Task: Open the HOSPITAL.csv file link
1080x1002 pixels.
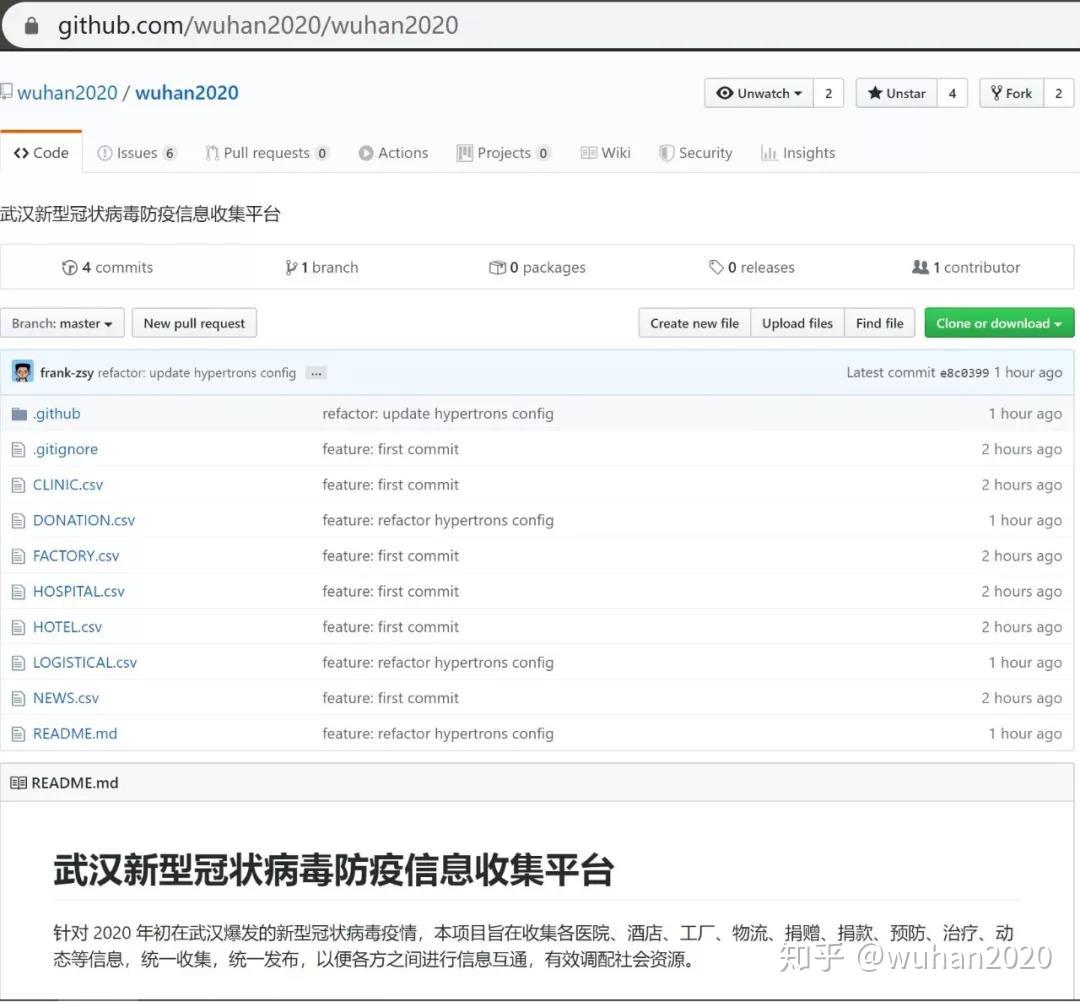Action: (78, 591)
